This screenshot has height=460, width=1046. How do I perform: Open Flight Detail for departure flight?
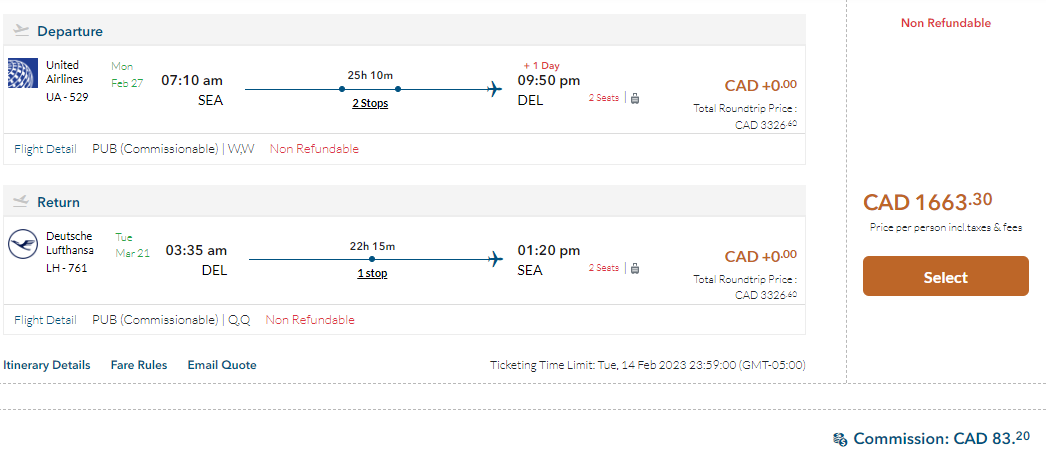click(45, 149)
